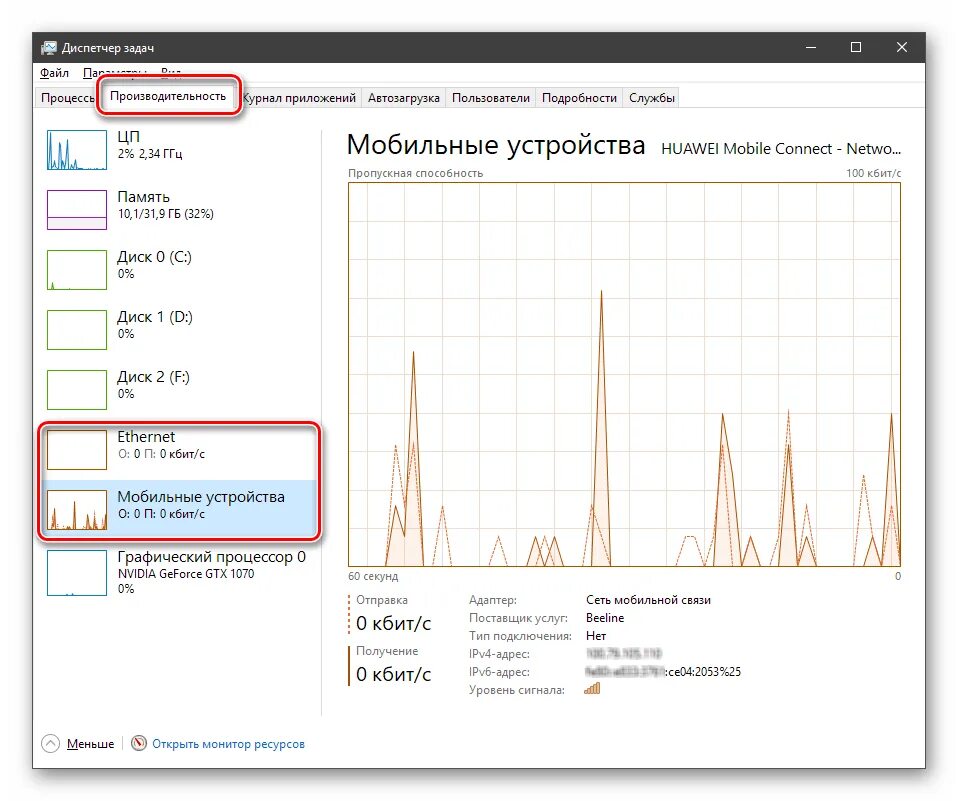Click the Пропускная способность label
The width and height of the screenshot is (958, 801).
click(415, 173)
